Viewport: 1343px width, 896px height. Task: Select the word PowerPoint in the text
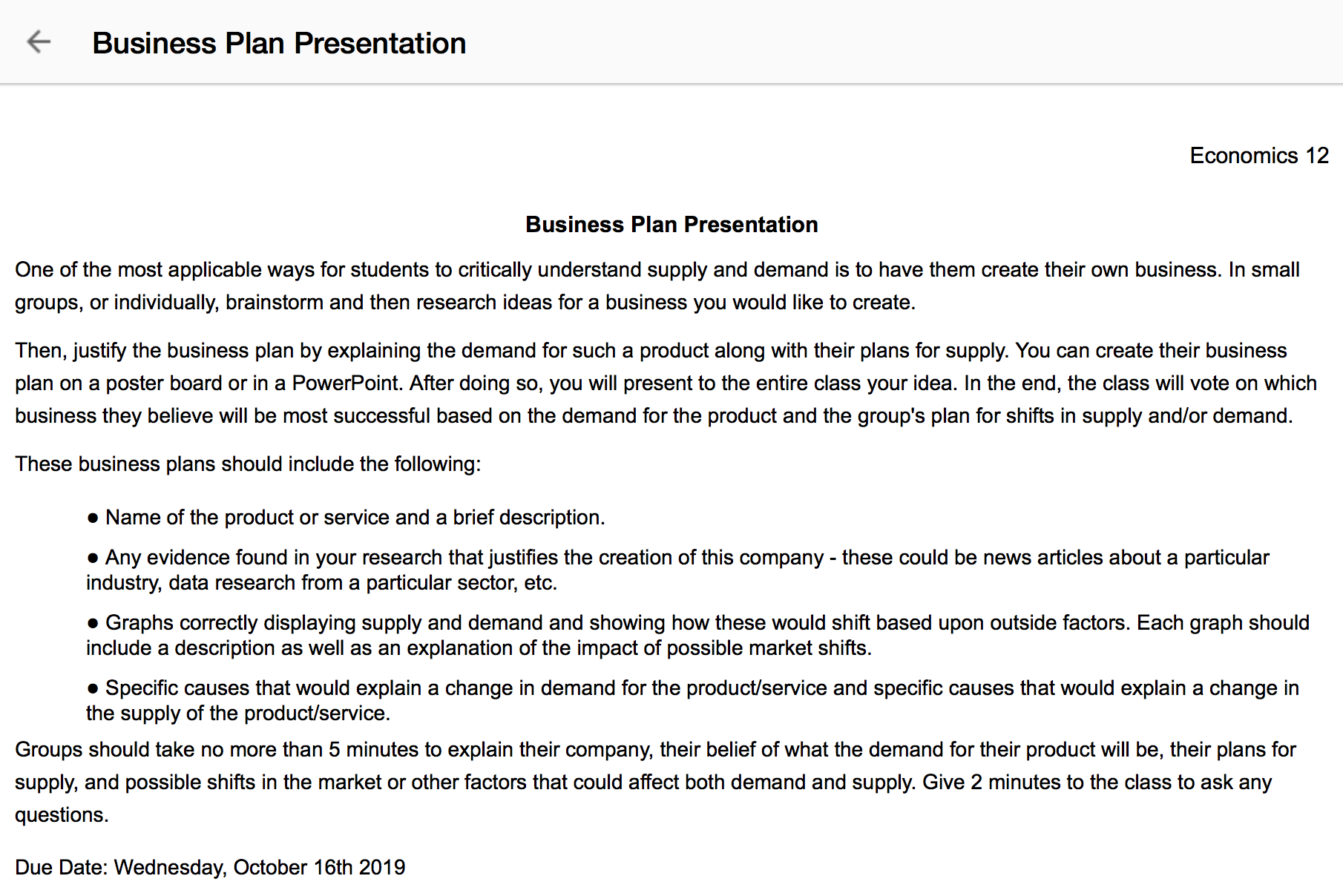tap(345, 383)
